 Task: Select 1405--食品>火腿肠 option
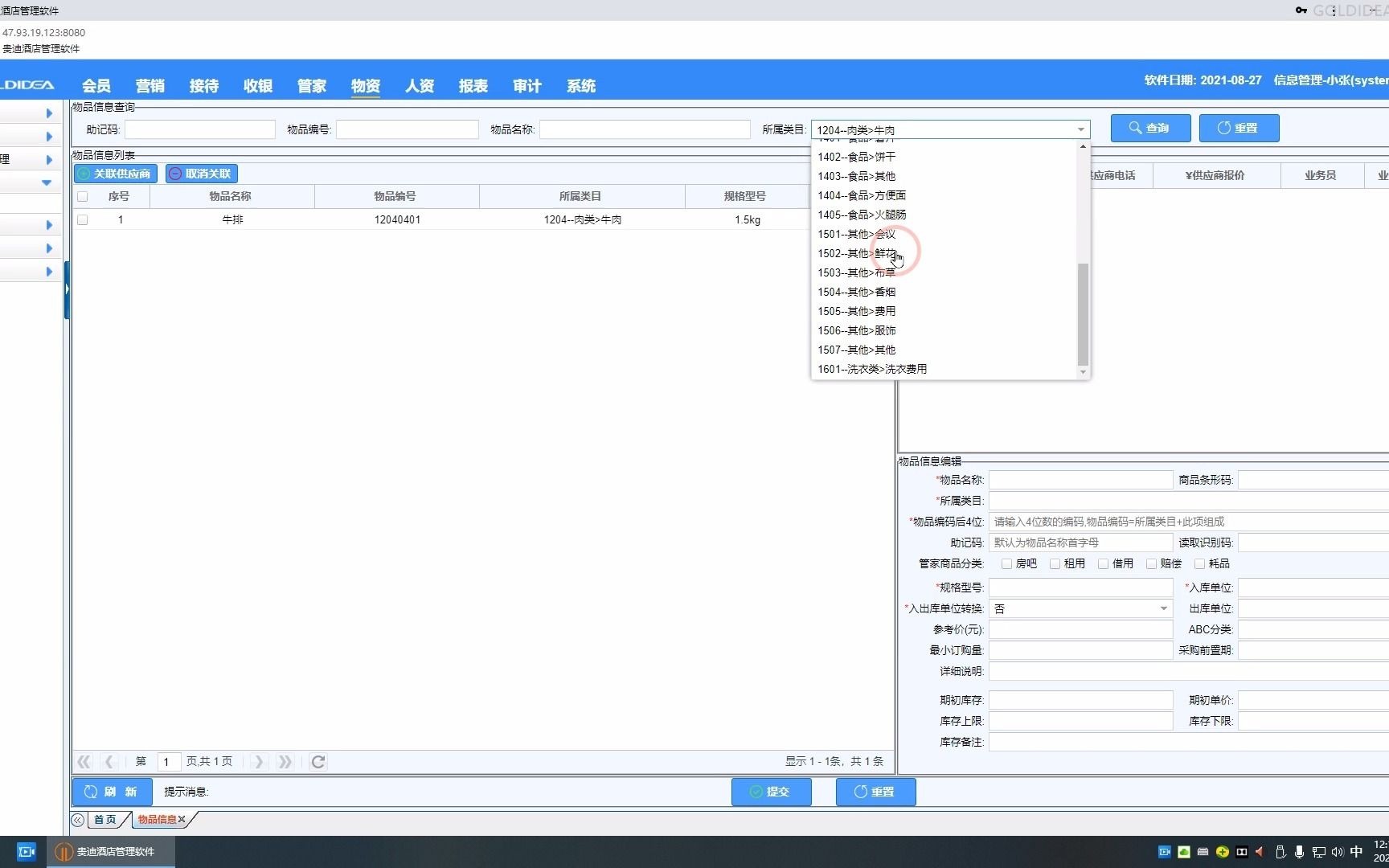tap(944, 215)
